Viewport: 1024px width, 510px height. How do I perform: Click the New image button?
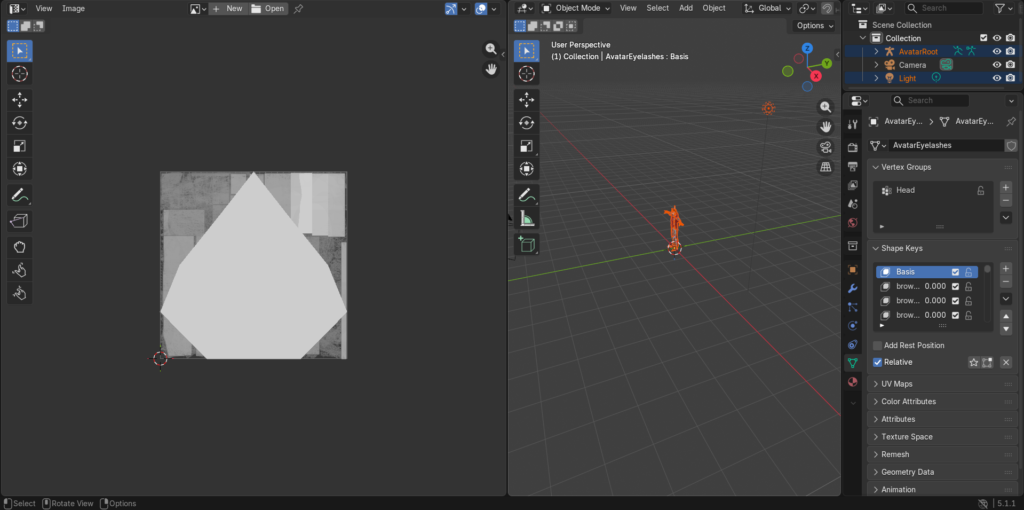228,8
